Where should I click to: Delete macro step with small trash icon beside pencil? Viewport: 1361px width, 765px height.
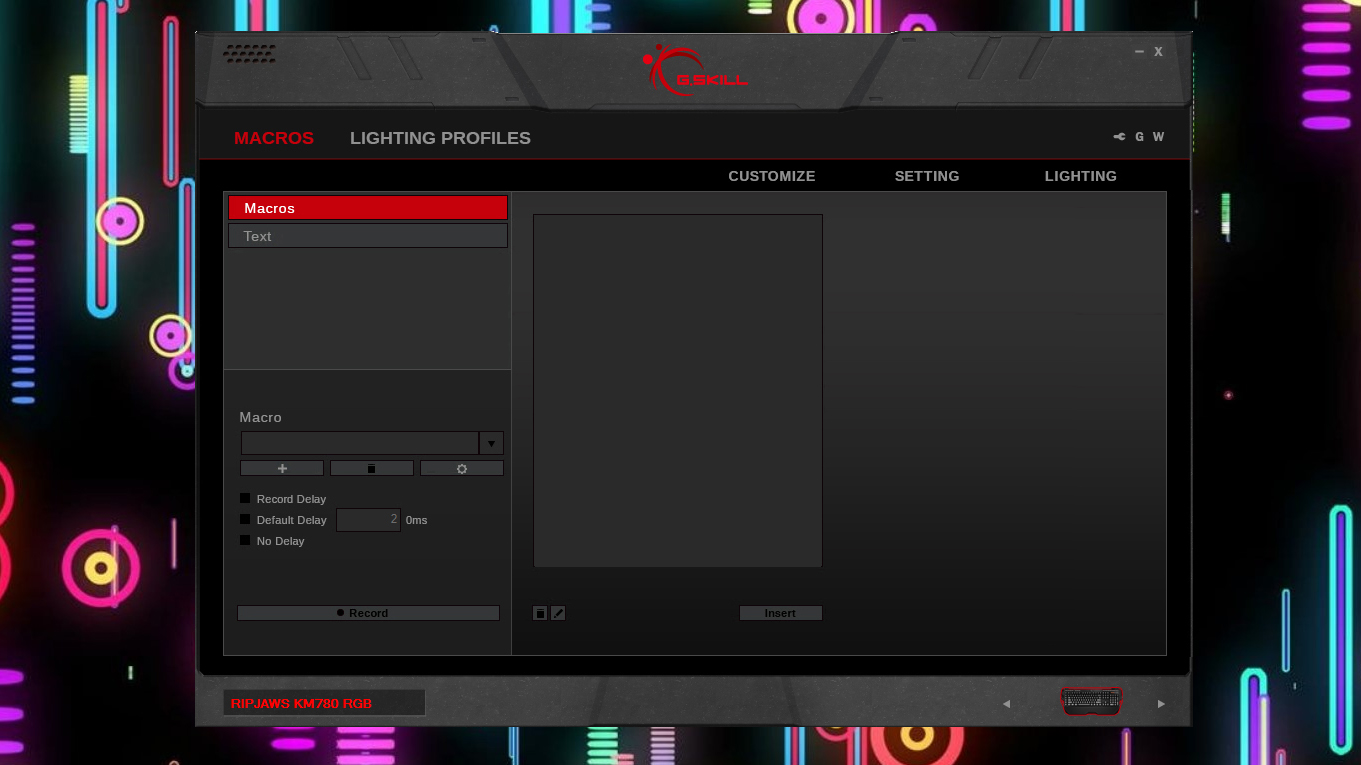pos(540,613)
